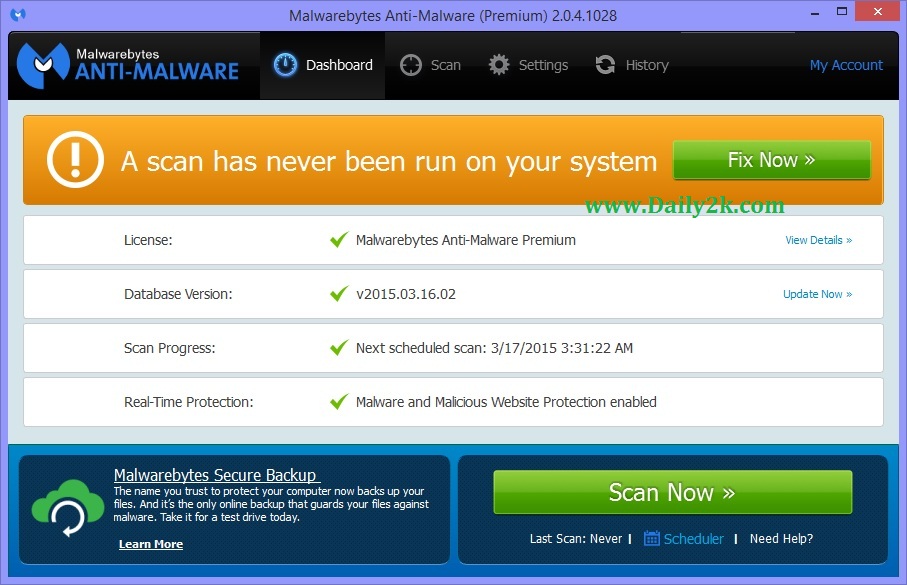
Task: Open the My Account link
Action: [x=846, y=65]
